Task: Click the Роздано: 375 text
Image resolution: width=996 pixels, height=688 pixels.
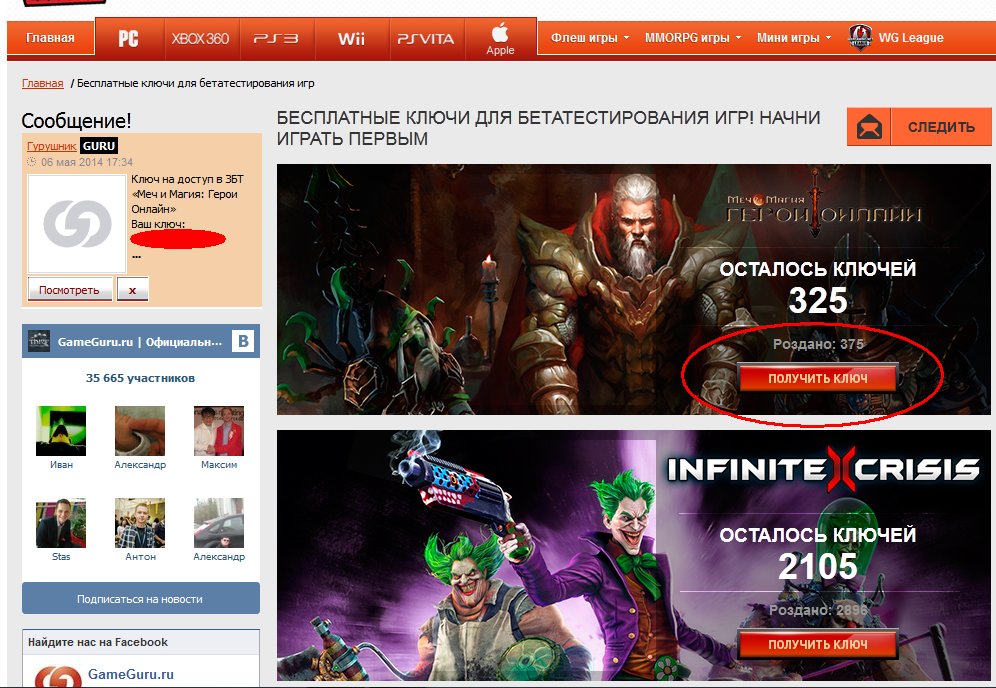Action: [x=818, y=344]
